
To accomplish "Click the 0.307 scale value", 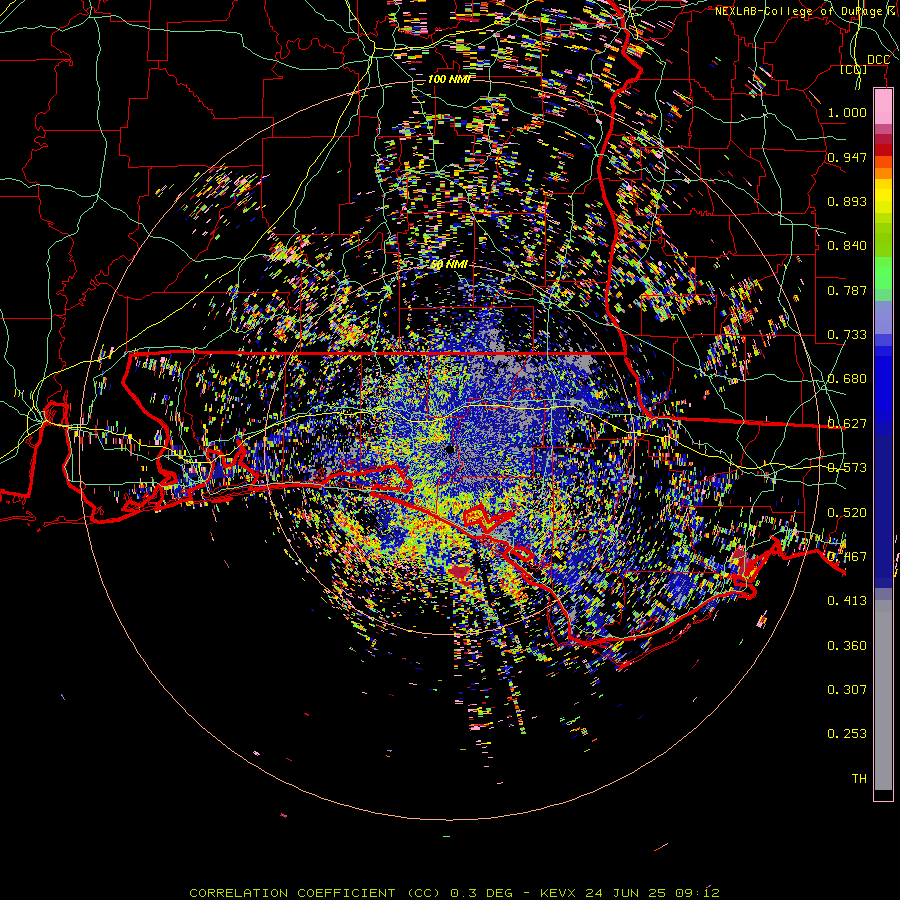I will point(847,690).
